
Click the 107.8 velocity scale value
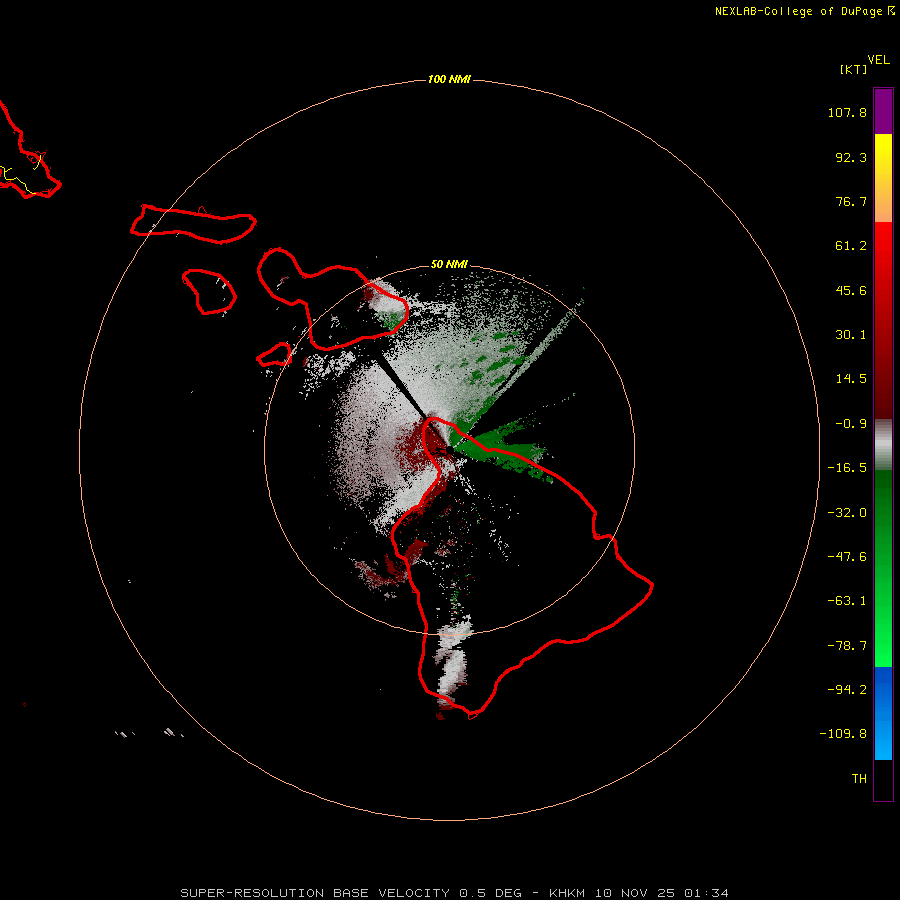[x=847, y=112]
